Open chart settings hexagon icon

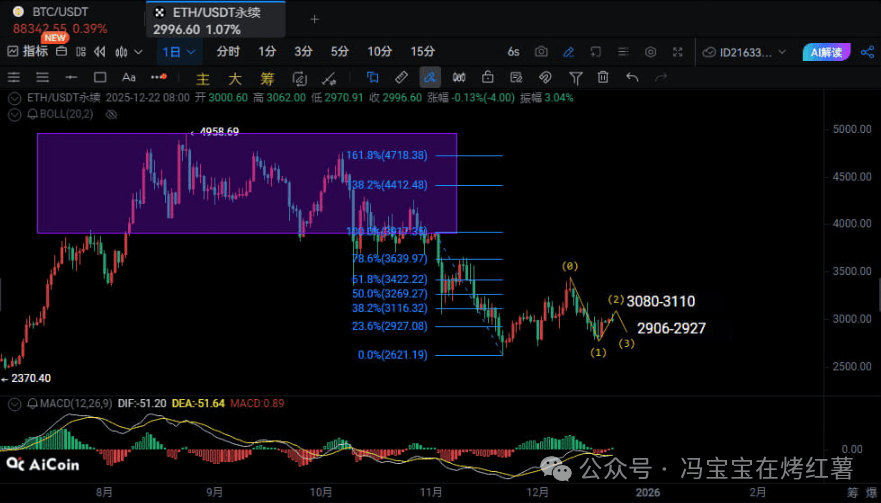coord(651,52)
